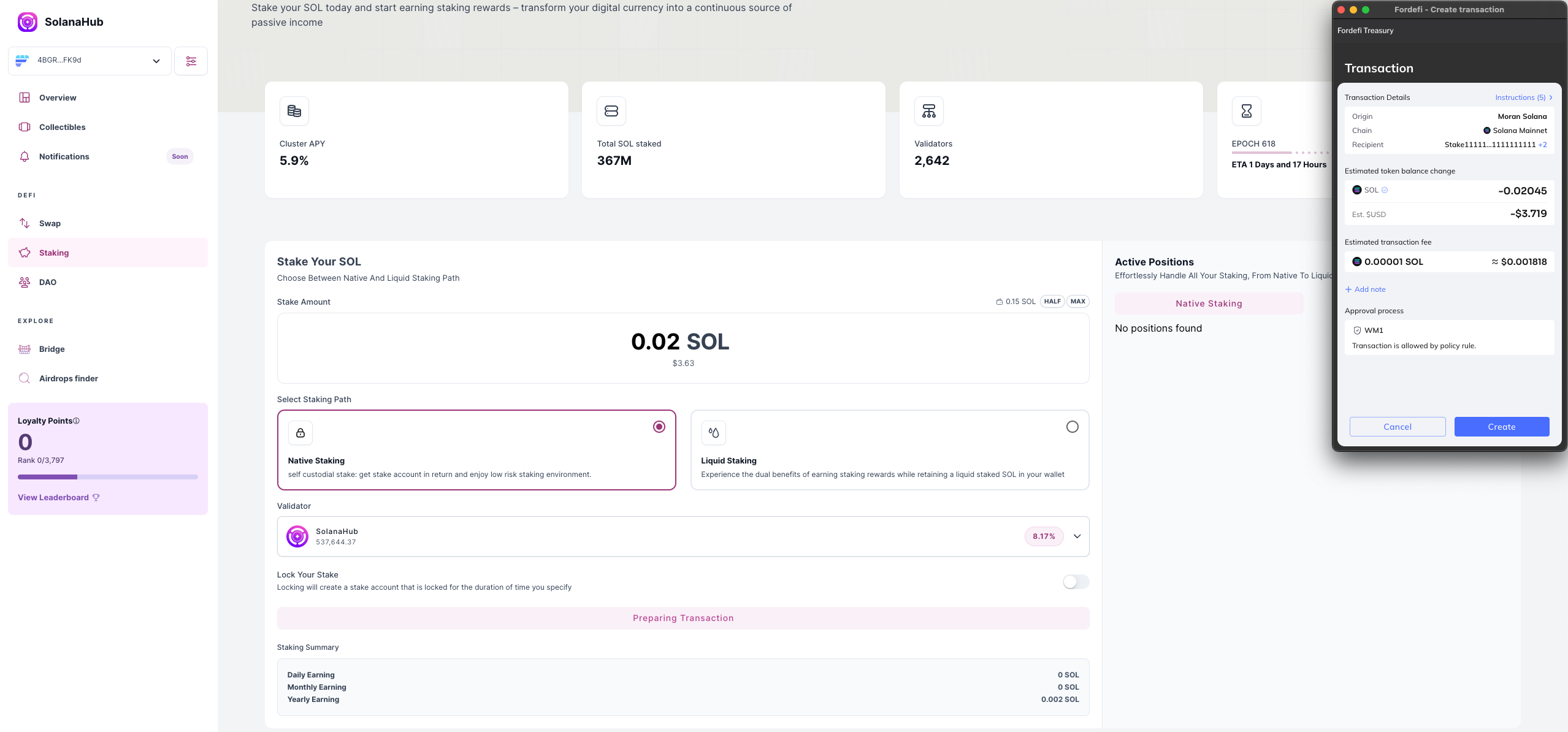Viewport: 1568px width, 732px height.
Task: Open Instructions (5) in Fordefi window
Action: coord(1523,97)
